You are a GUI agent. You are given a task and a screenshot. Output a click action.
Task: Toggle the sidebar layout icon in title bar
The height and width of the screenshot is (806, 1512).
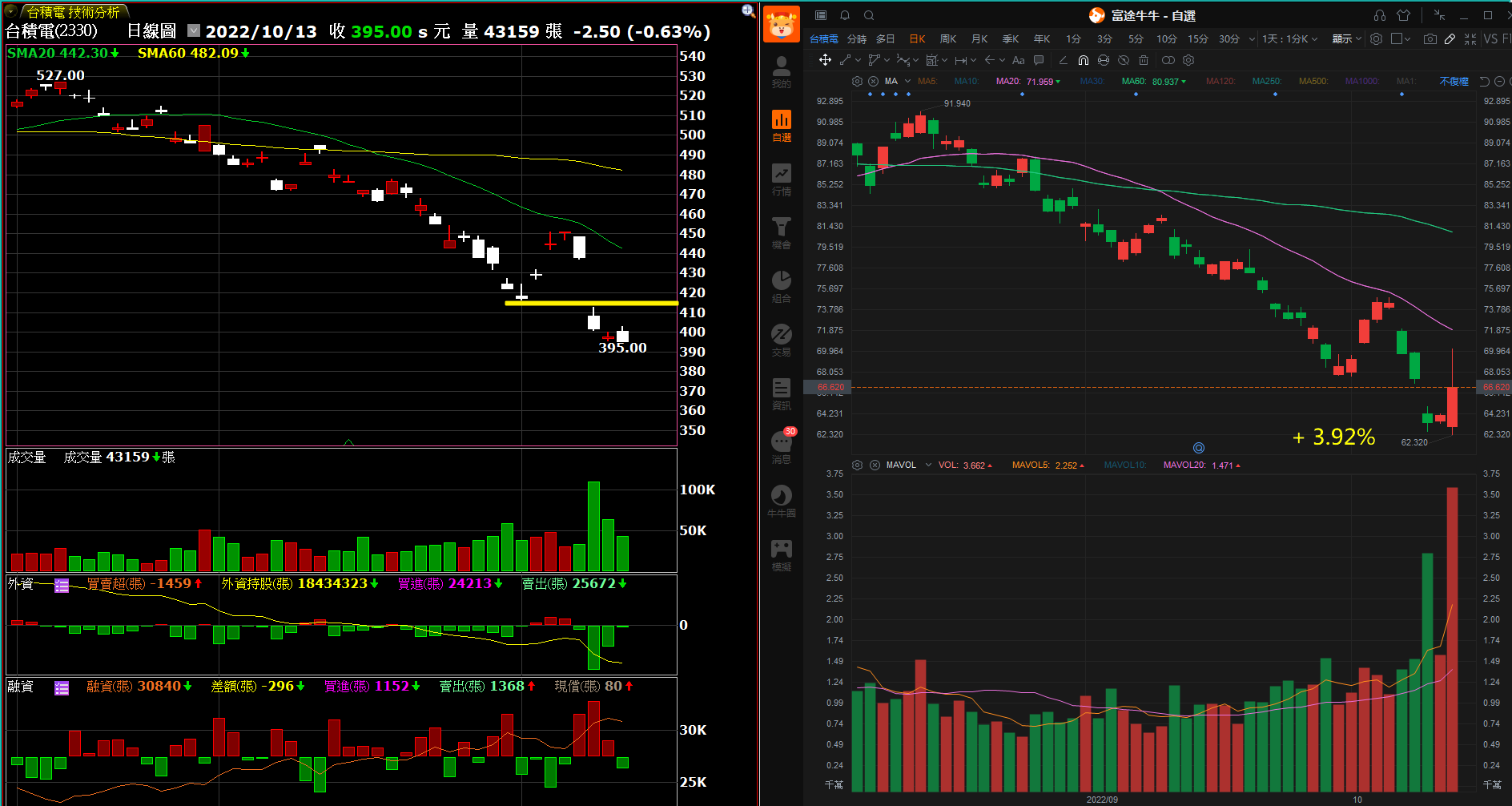point(821,15)
